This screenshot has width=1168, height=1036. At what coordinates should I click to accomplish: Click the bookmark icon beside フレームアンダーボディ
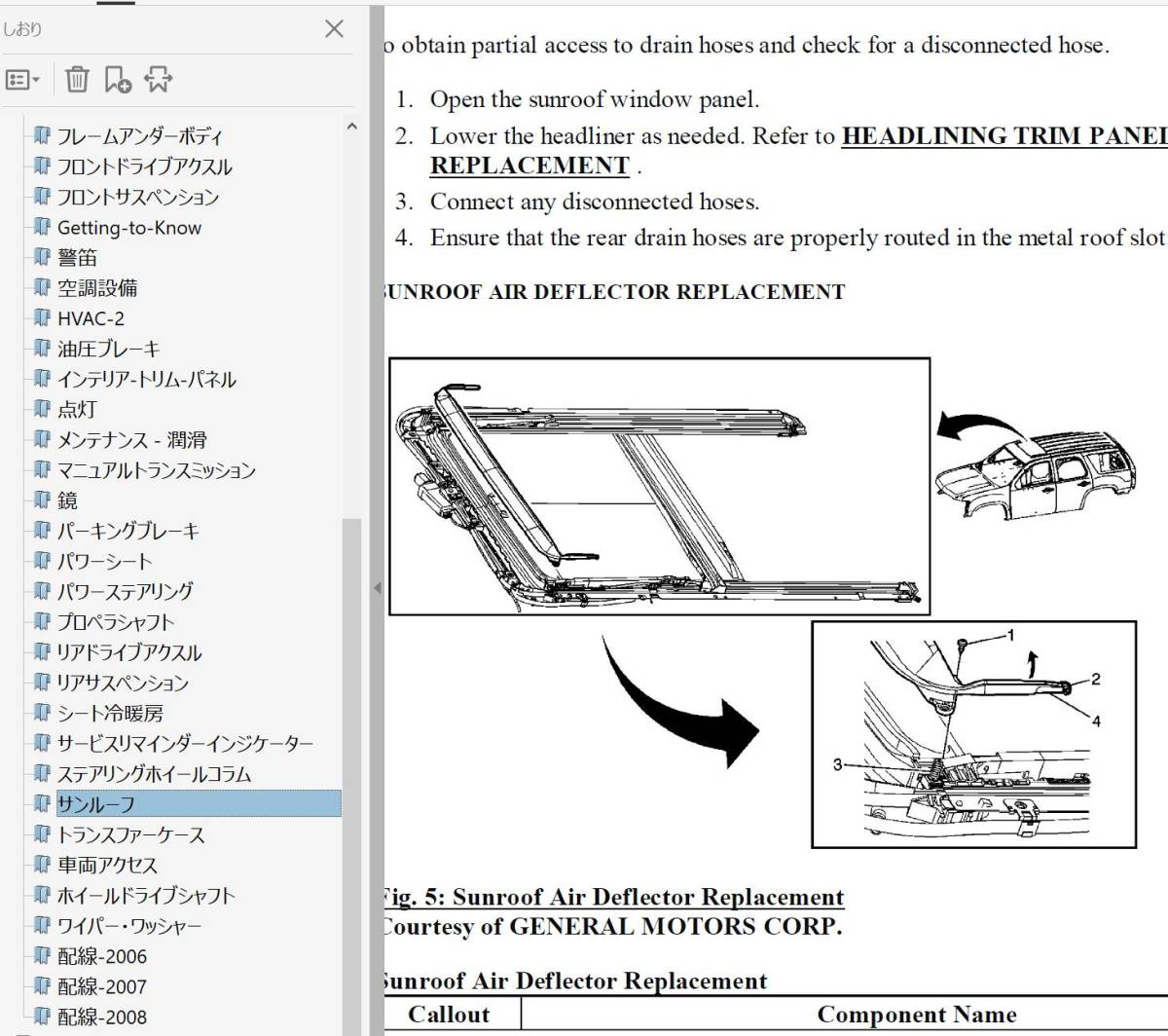click(41, 136)
